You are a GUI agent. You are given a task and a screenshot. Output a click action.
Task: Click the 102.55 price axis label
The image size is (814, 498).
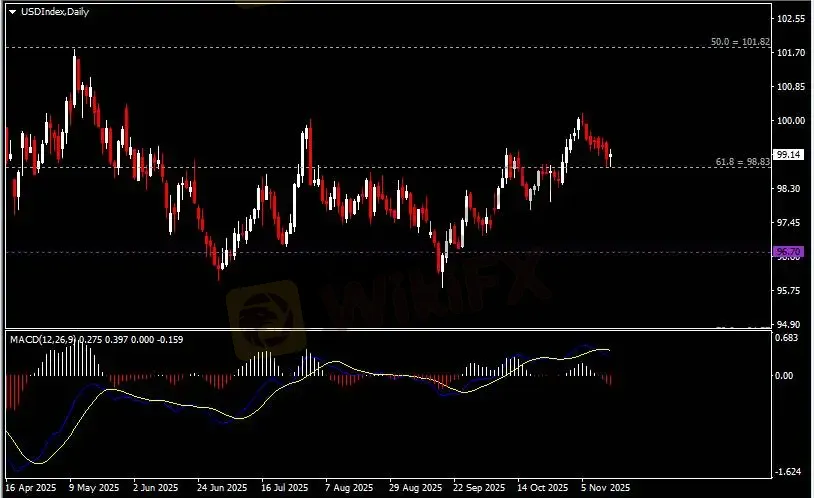tap(790, 19)
